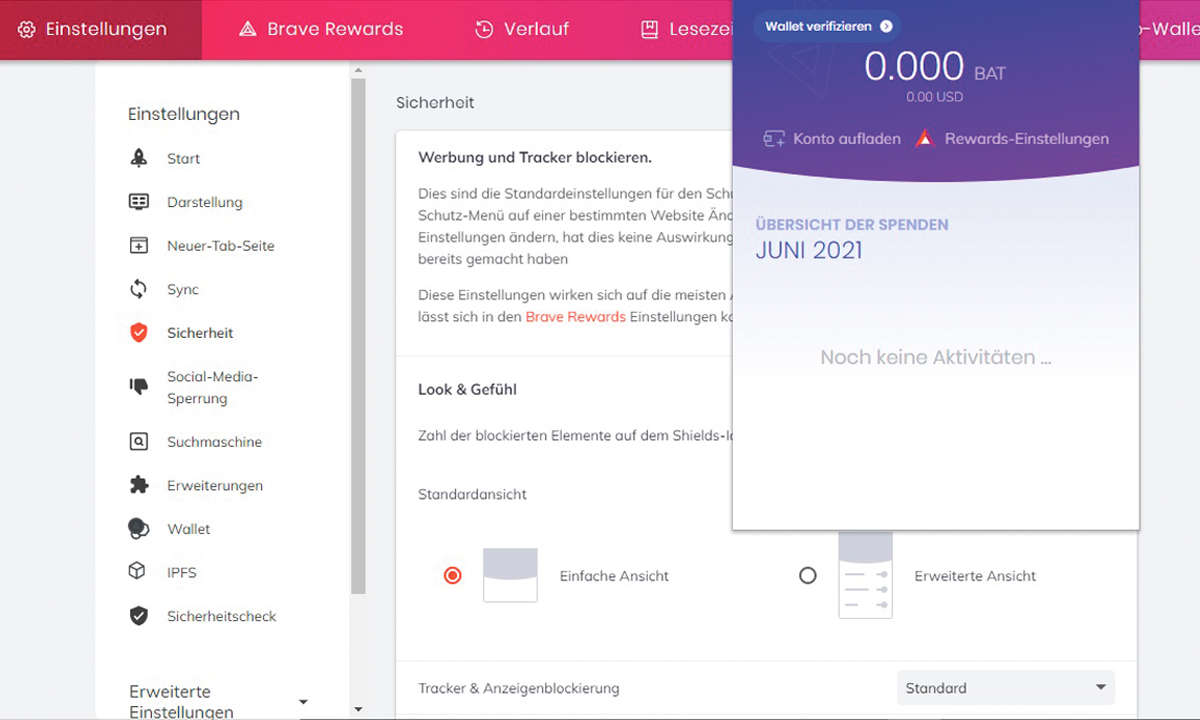Viewport: 1200px width, 720px height.
Task: Click the sidebar scrollbar up arrow
Action: 358,70
